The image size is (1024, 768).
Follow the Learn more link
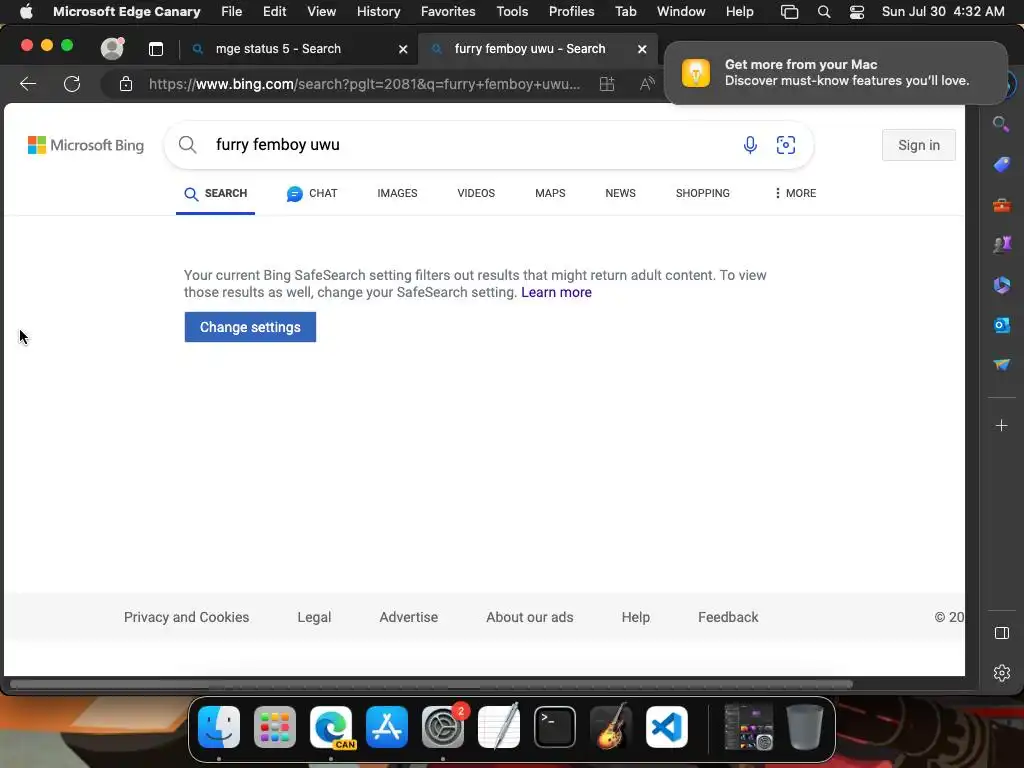click(x=556, y=293)
